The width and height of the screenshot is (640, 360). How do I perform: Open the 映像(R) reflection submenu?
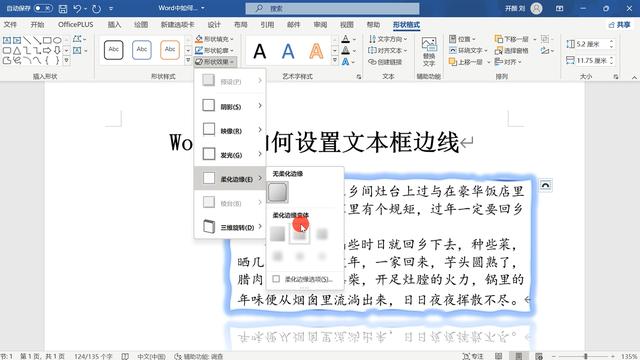tap(230, 130)
